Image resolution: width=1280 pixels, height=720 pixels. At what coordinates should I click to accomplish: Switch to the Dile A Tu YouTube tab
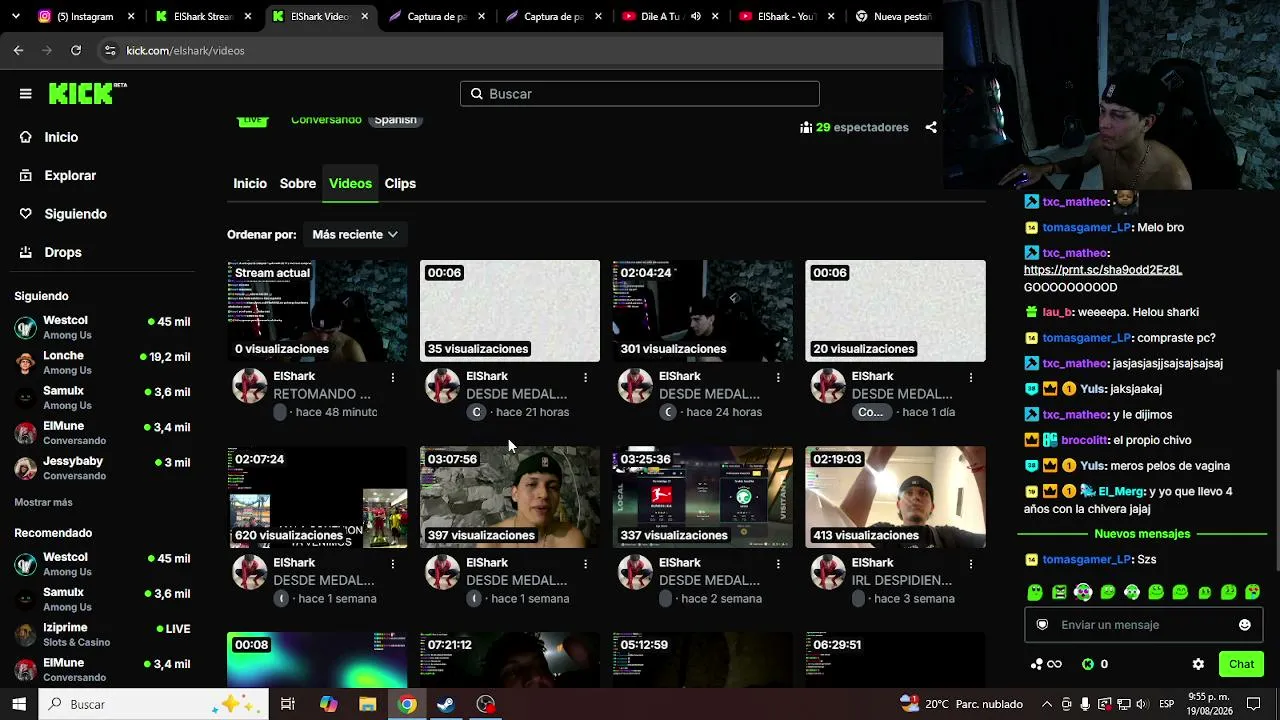[670, 16]
